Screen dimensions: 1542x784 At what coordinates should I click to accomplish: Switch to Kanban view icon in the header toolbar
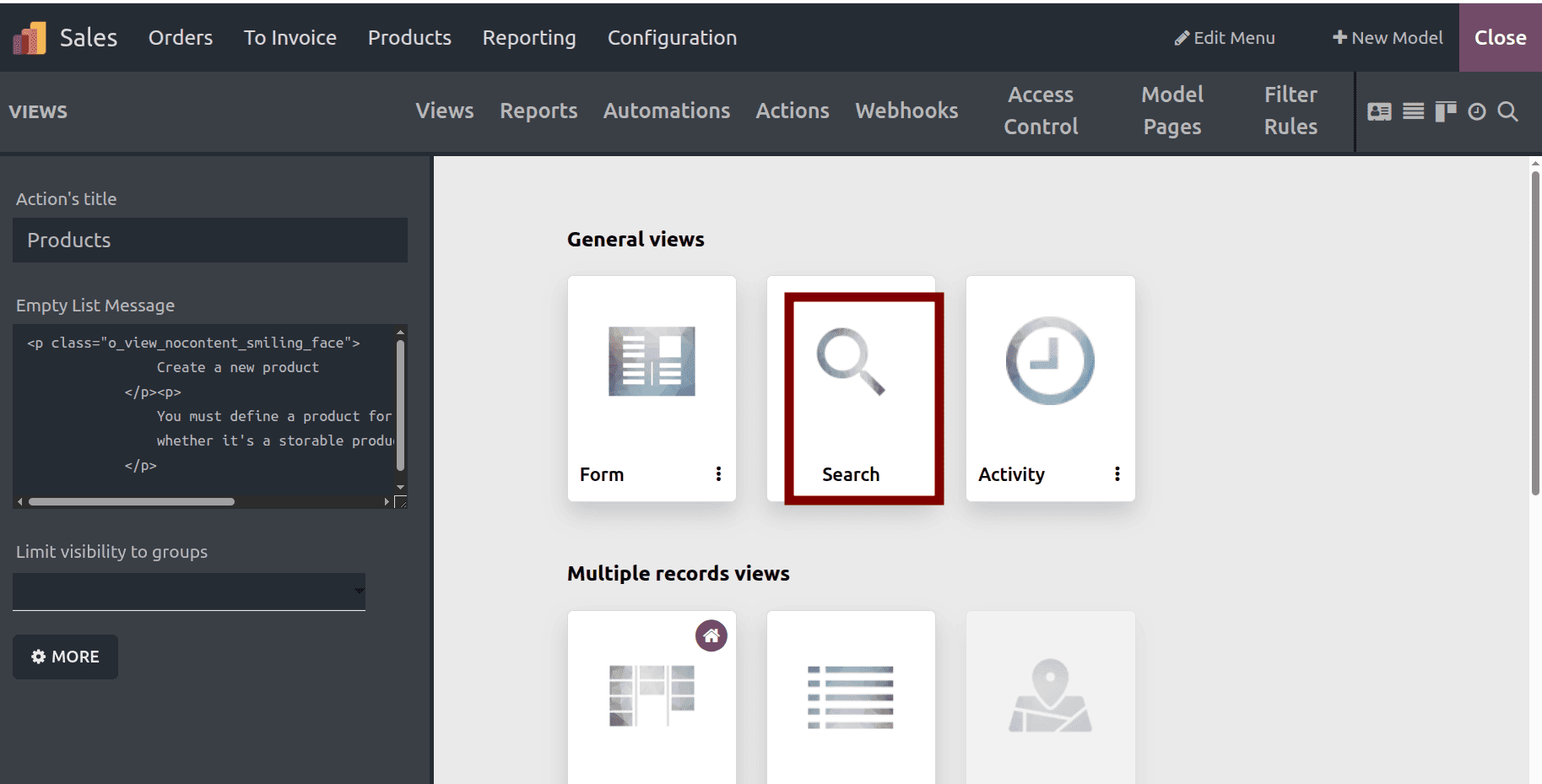pyautogui.click(x=1445, y=111)
